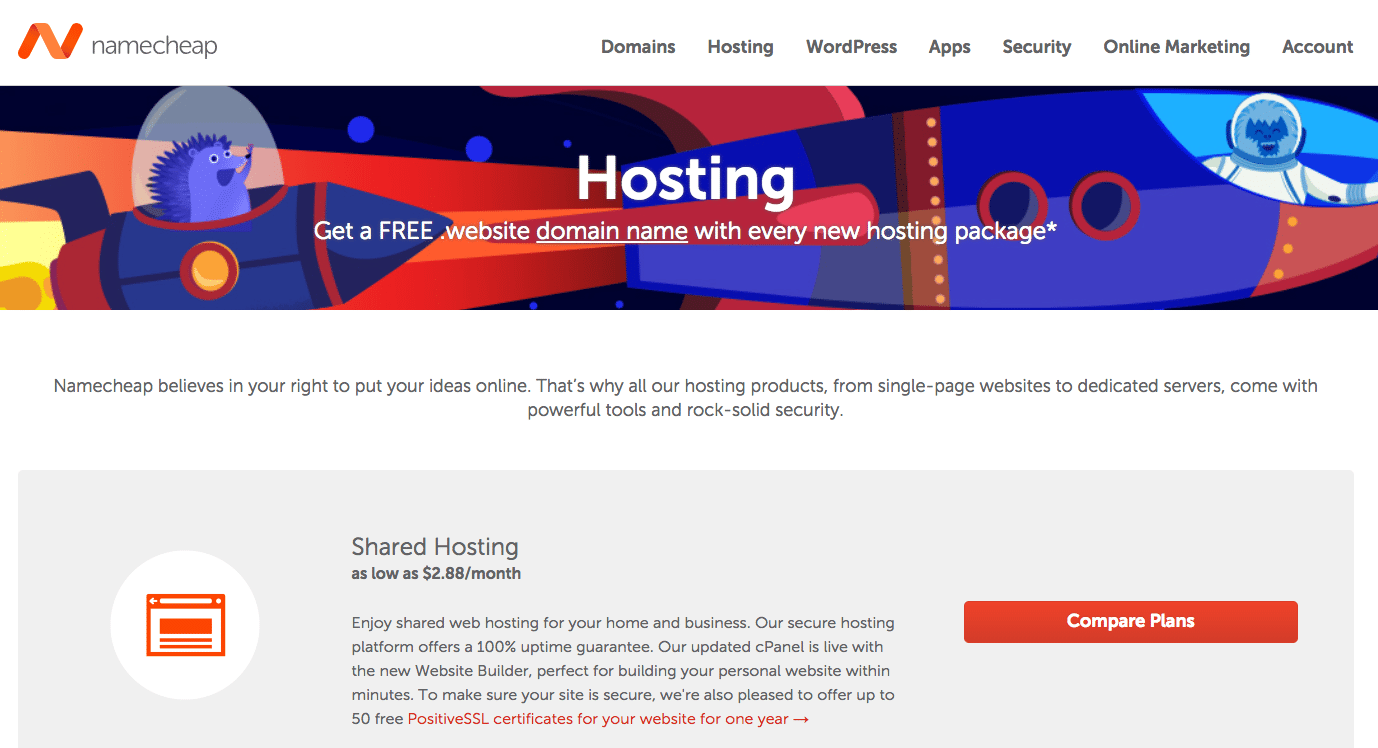Select the Shared Hosting heading
Image resolution: width=1378 pixels, height=748 pixels.
point(435,547)
